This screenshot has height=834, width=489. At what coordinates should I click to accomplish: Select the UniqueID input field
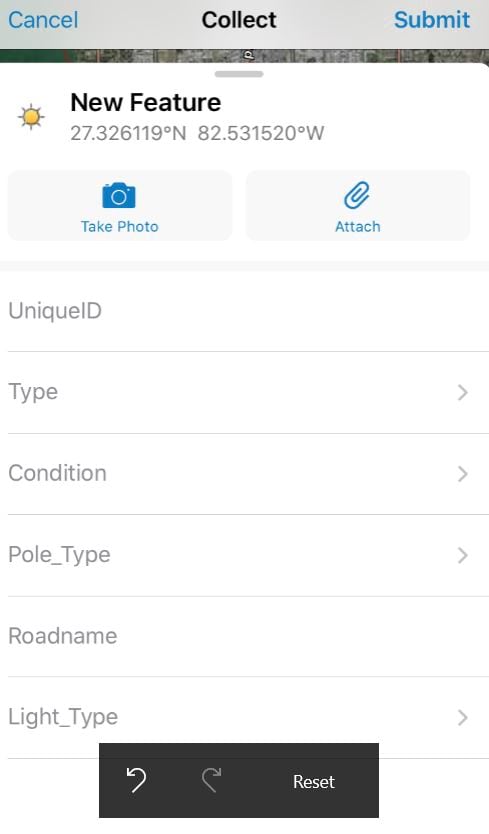(x=248, y=311)
